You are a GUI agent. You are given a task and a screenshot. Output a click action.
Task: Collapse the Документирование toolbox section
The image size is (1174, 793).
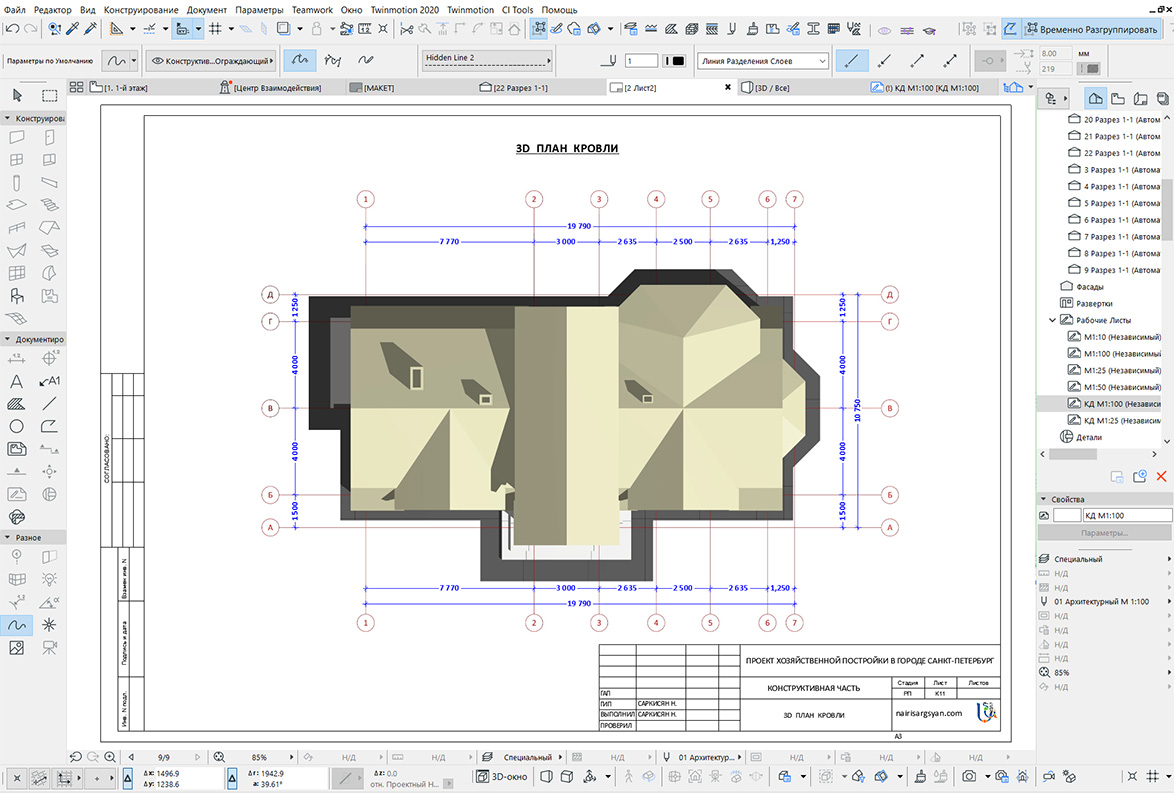[7, 339]
